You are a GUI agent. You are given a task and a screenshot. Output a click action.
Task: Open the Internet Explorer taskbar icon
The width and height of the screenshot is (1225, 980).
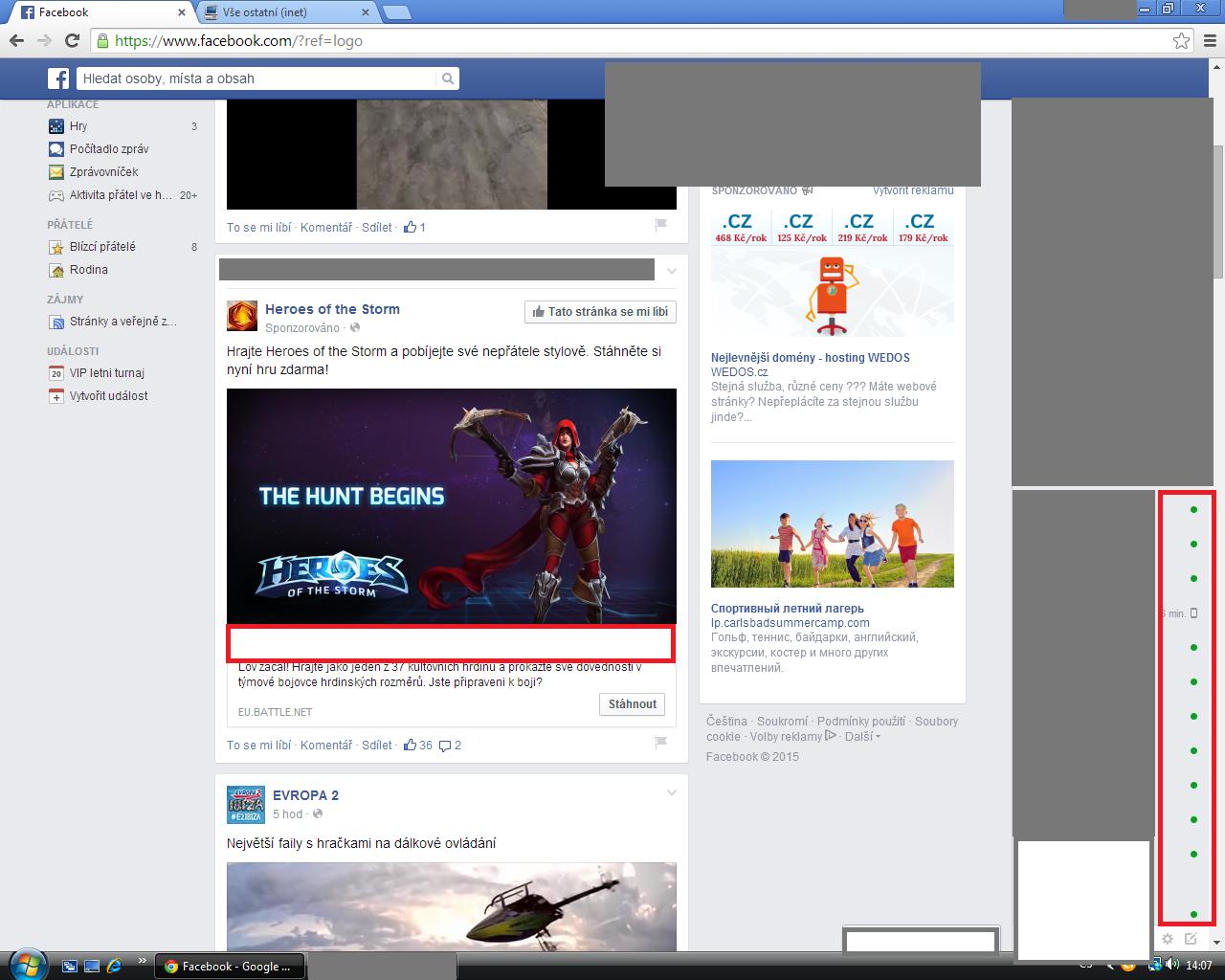click(115, 966)
